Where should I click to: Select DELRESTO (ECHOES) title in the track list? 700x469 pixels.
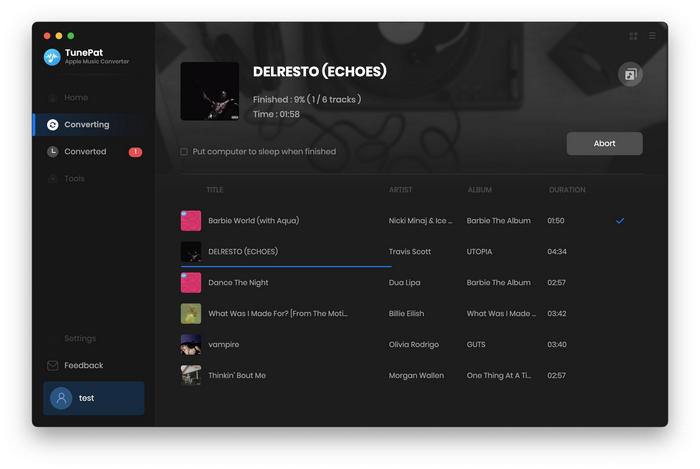coord(243,252)
